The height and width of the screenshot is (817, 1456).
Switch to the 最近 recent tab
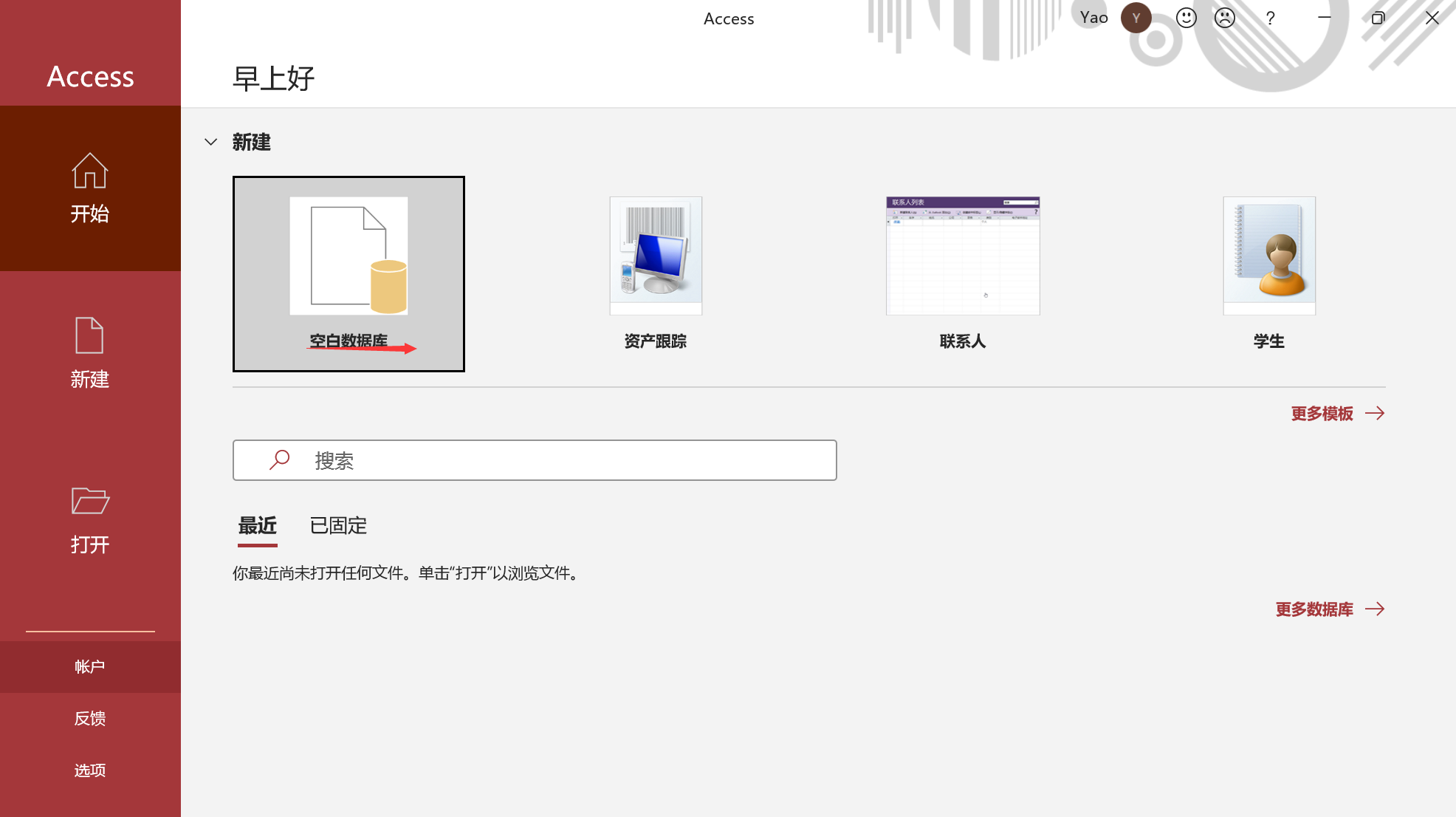click(x=257, y=526)
